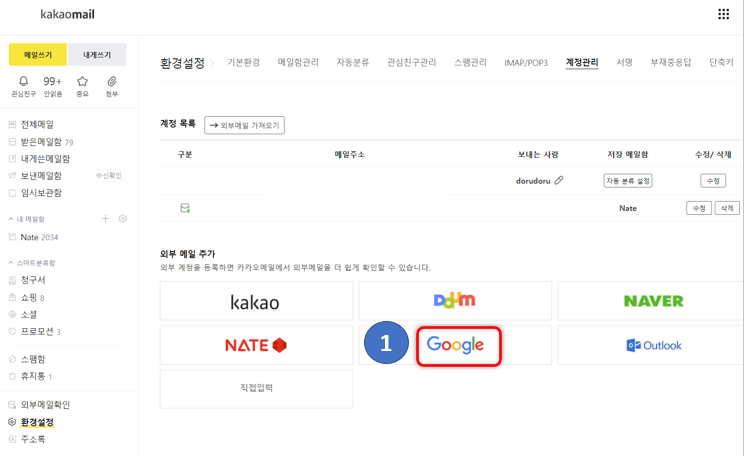Open the apps grid menu icon

pyautogui.click(x=723, y=14)
